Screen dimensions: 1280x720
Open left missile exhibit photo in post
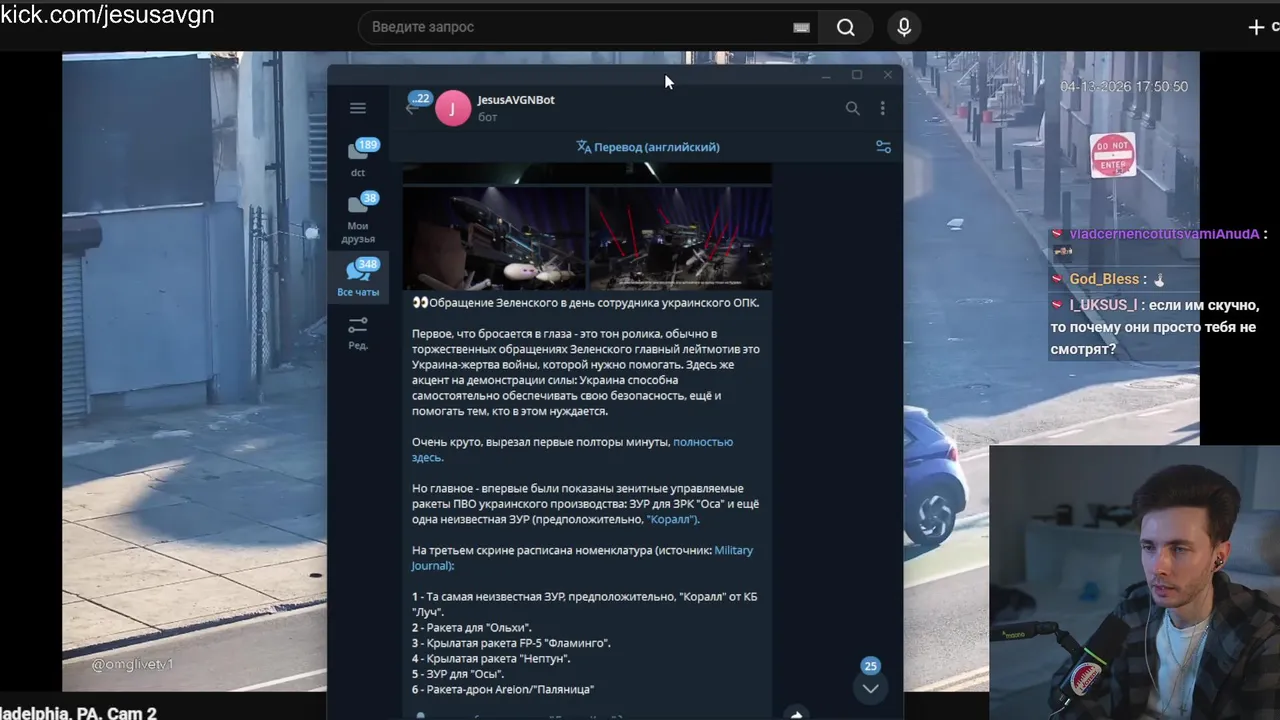(x=494, y=238)
